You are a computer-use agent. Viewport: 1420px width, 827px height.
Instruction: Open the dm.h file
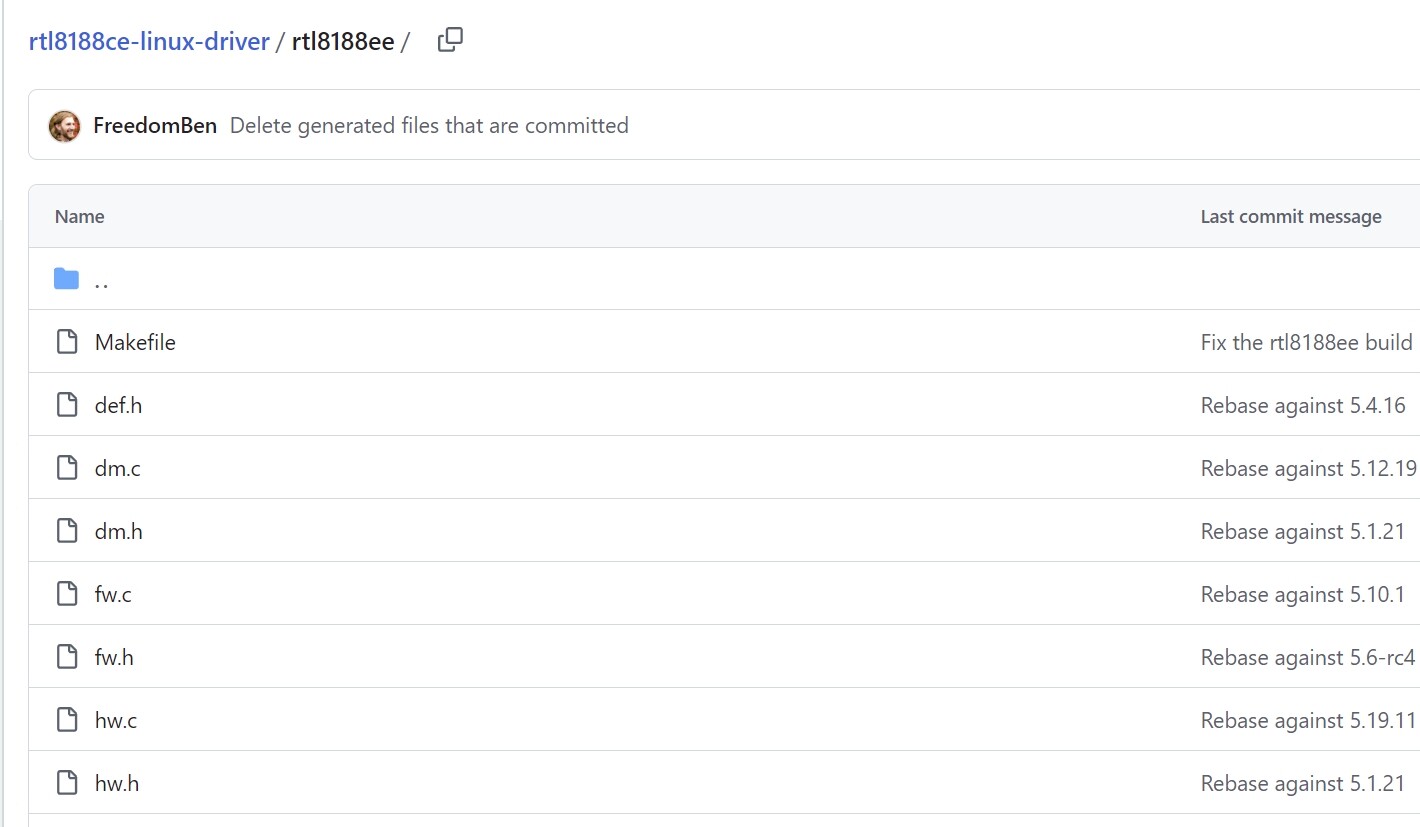119,531
